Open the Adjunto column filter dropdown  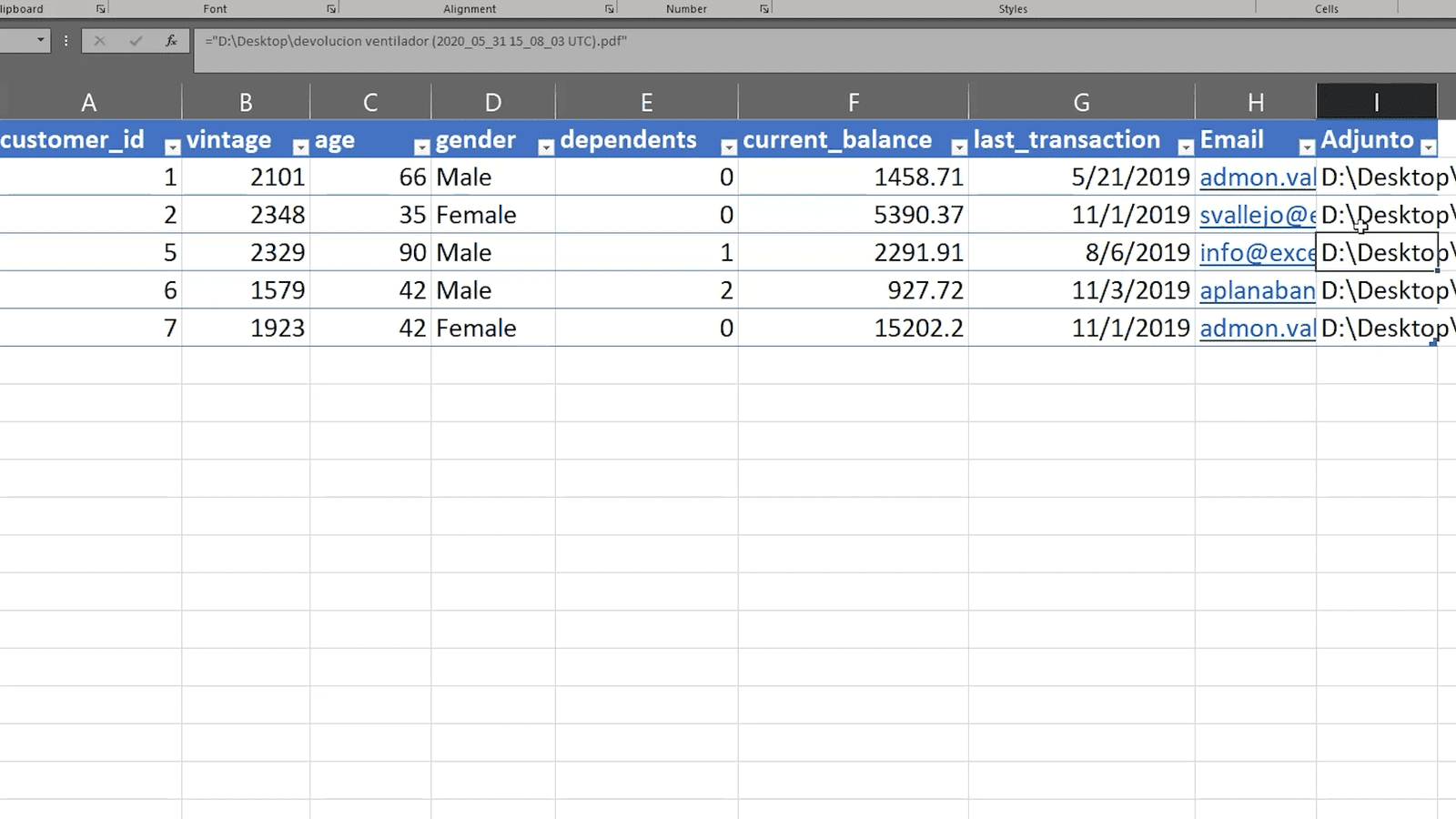click(x=1428, y=146)
